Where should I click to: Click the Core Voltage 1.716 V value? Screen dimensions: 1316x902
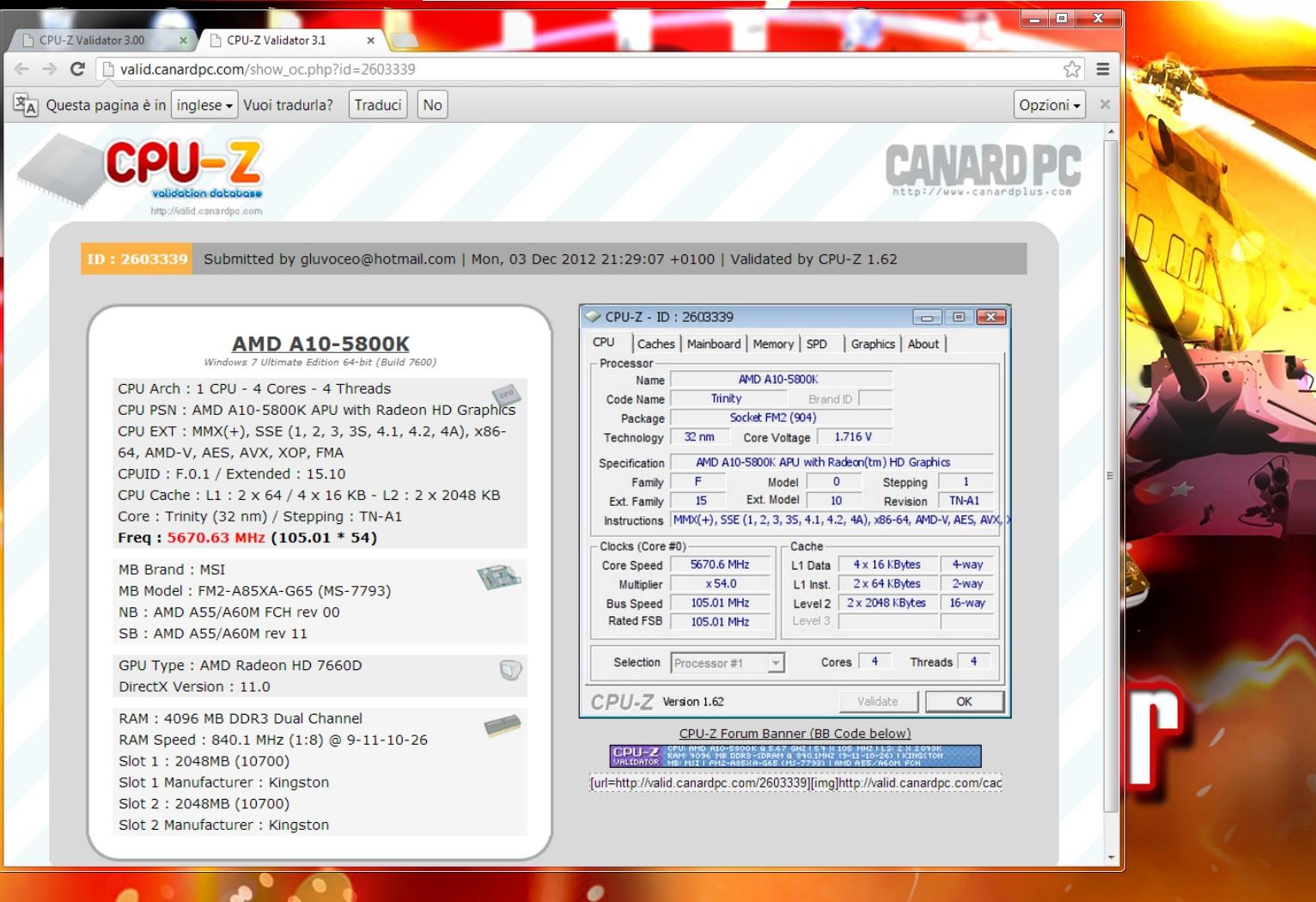(x=853, y=436)
